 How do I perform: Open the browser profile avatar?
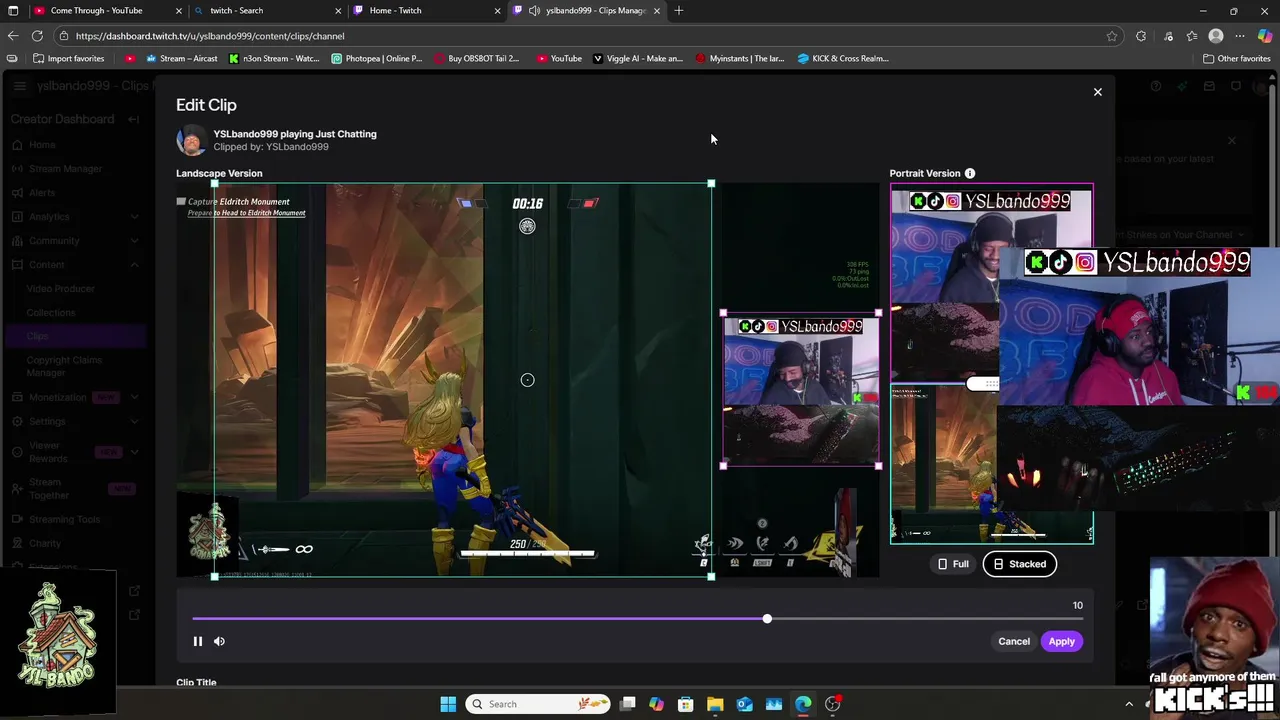click(x=1216, y=36)
